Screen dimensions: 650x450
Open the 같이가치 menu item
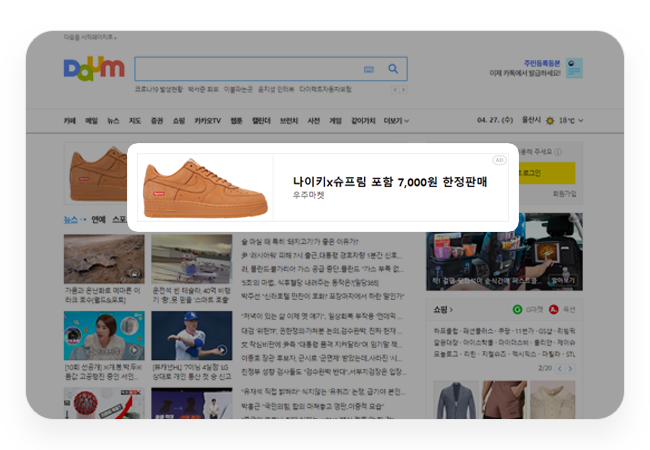click(x=363, y=121)
